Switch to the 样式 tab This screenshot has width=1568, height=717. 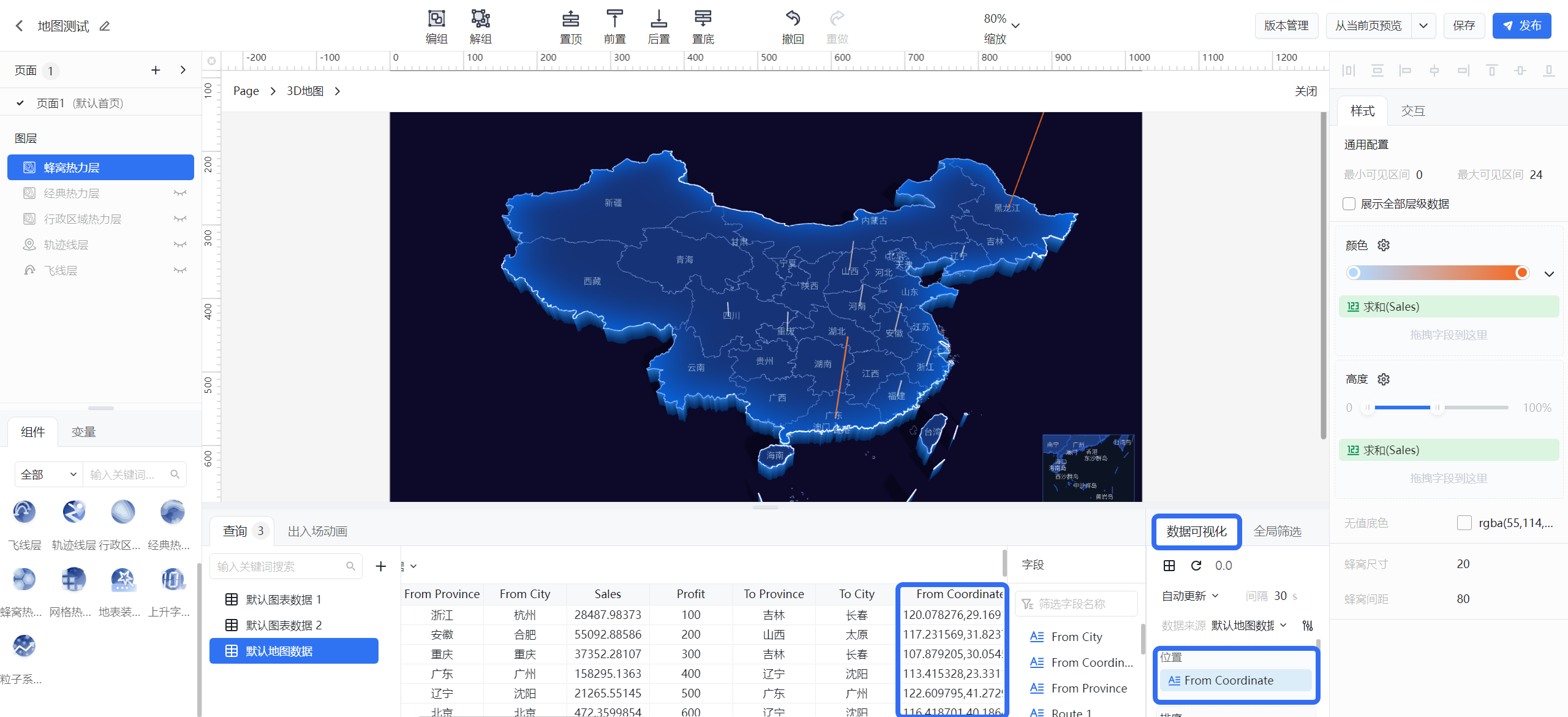tap(1362, 111)
